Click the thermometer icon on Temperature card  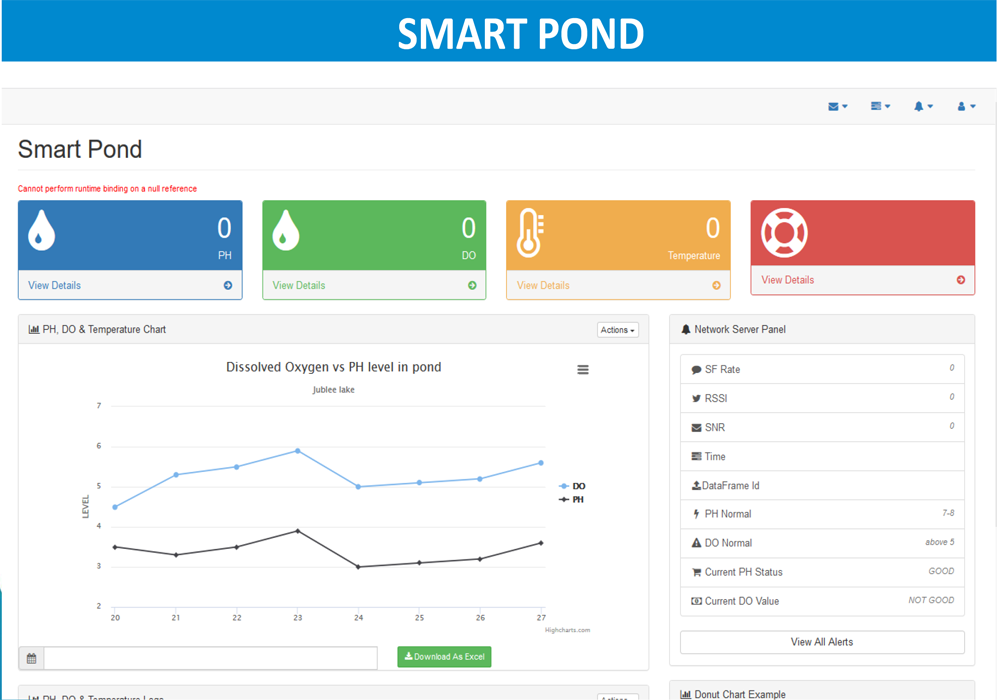(529, 234)
